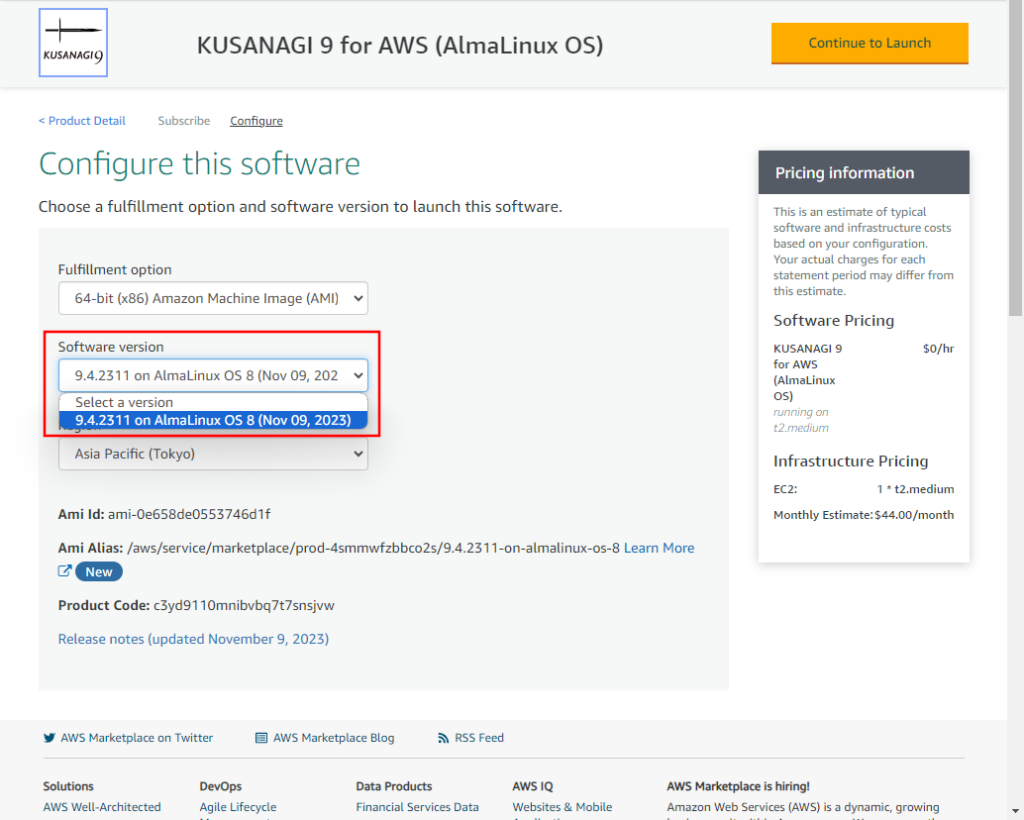Click the '1 * t2.medium' EC2 value
This screenshot has height=820, width=1024.
tap(916, 489)
